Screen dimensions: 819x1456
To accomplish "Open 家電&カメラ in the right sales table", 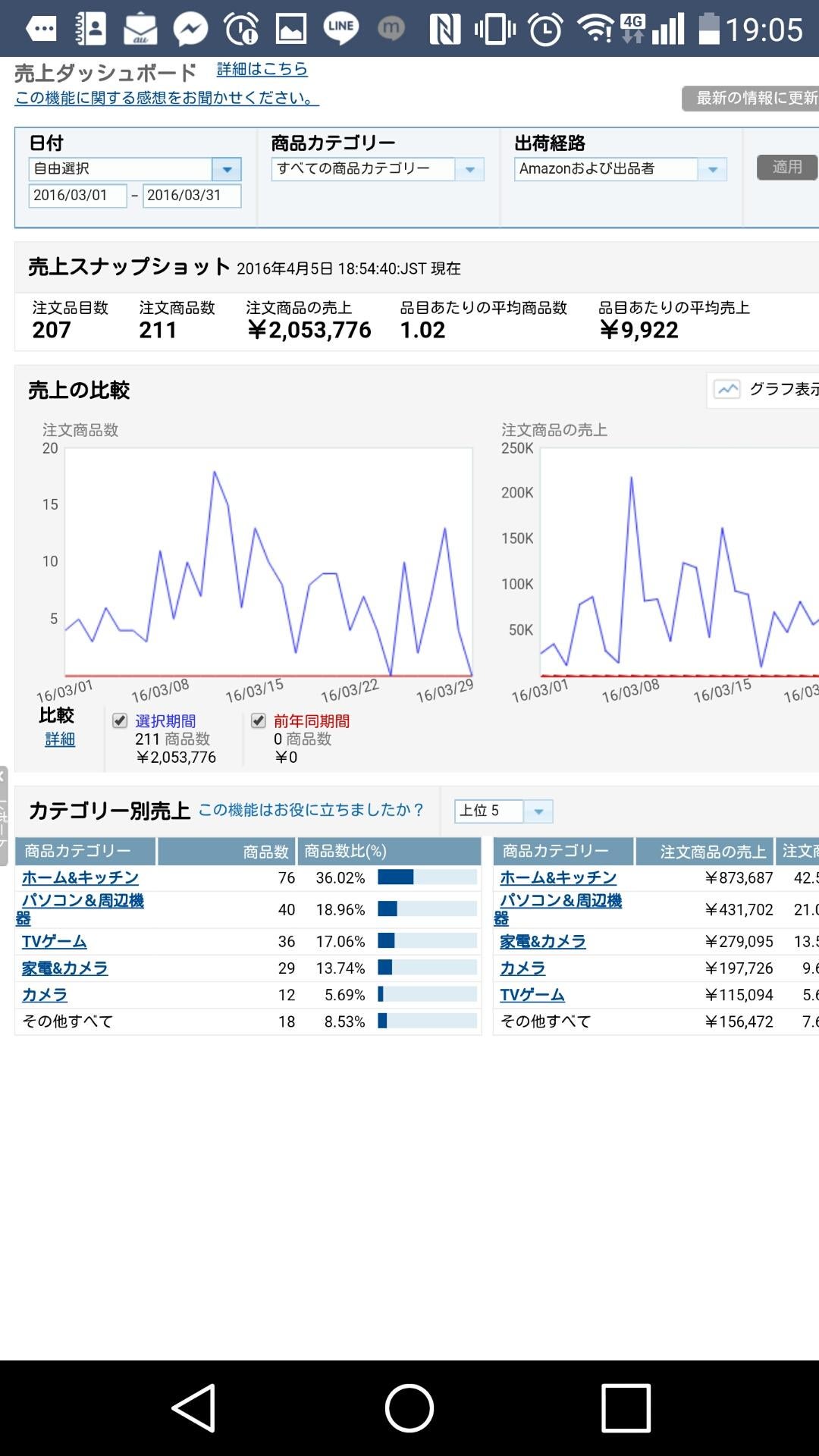I will click(x=543, y=941).
